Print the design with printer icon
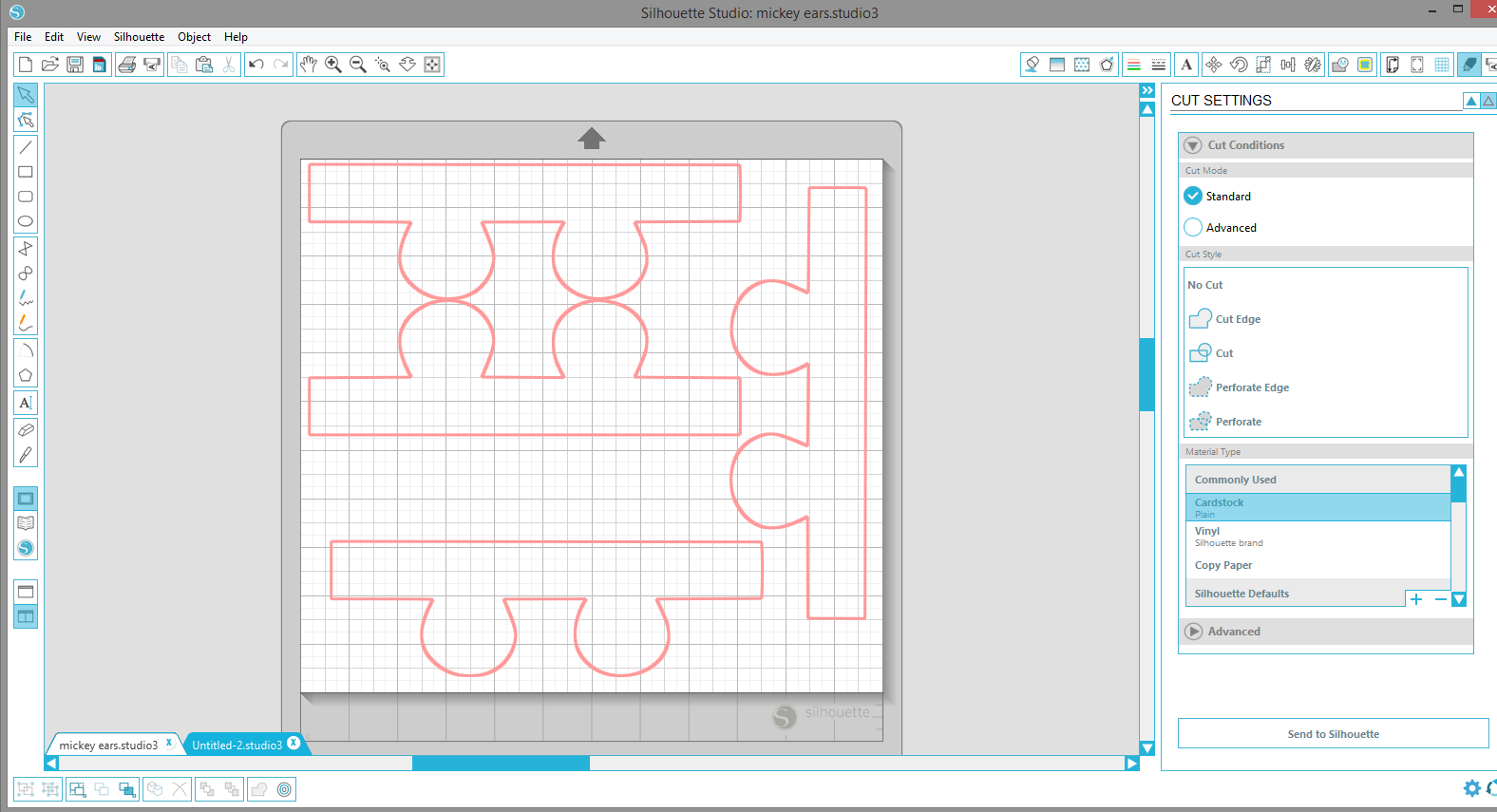The width and height of the screenshot is (1497, 812). point(126,65)
